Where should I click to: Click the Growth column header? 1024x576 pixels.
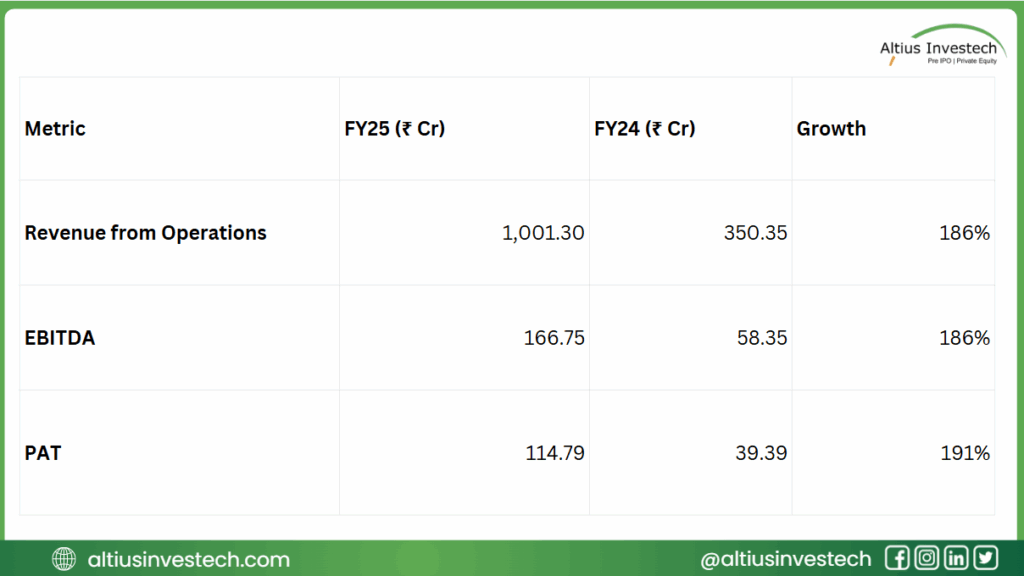pyautogui.click(x=831, y=129)
